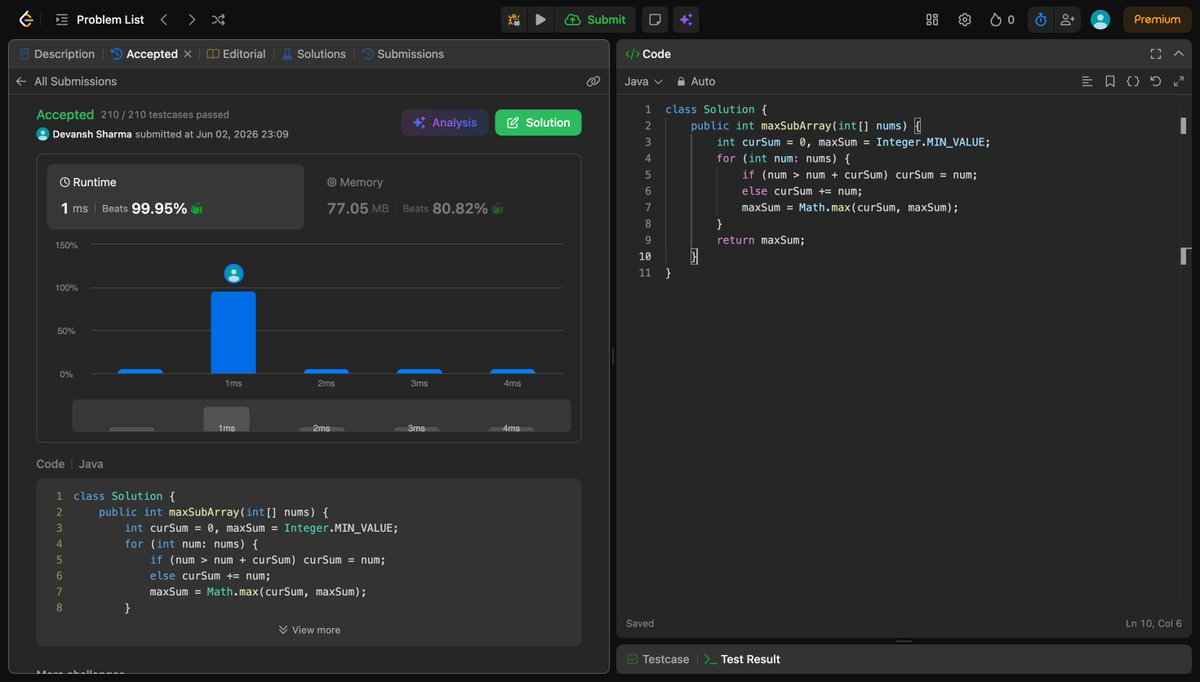The image size is (1200, 682).
Task: Click the format code lines icon
Action: pos(1087,81)
